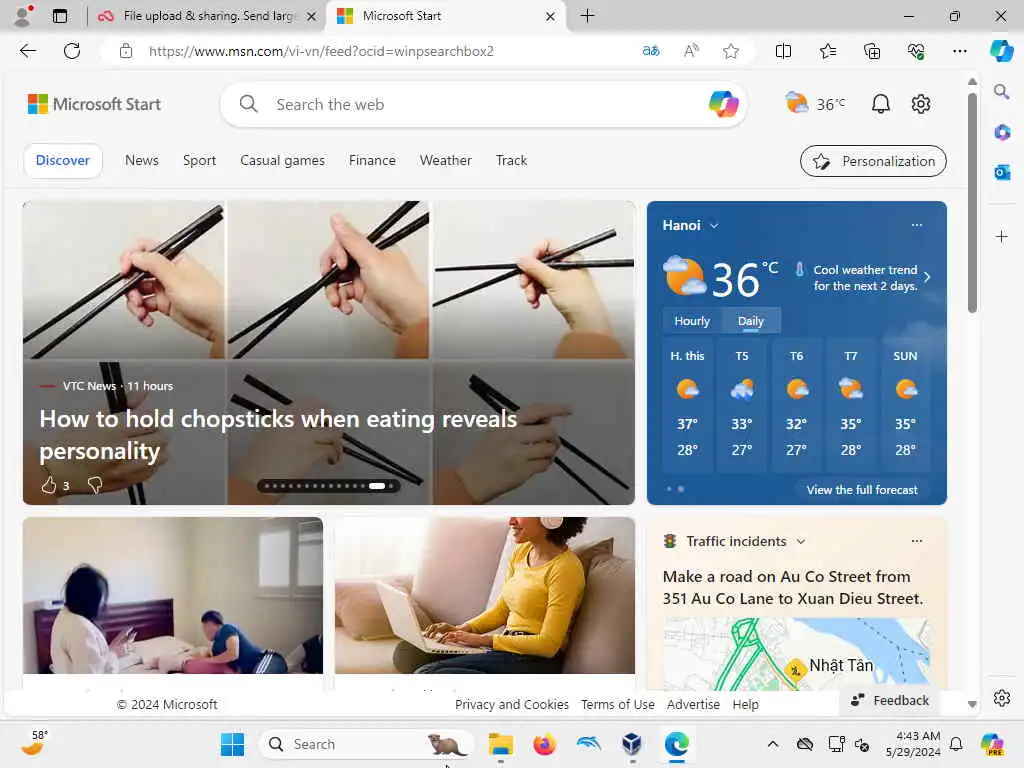Open the translate page icon in address bar
The width and height of the screenshot is (1024, 768).
click(650, 51)
